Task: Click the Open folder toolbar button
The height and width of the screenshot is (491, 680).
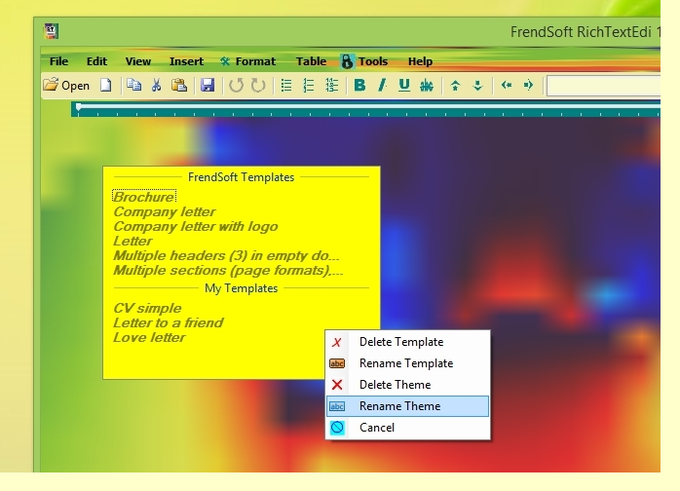Action: click(66, 85)
